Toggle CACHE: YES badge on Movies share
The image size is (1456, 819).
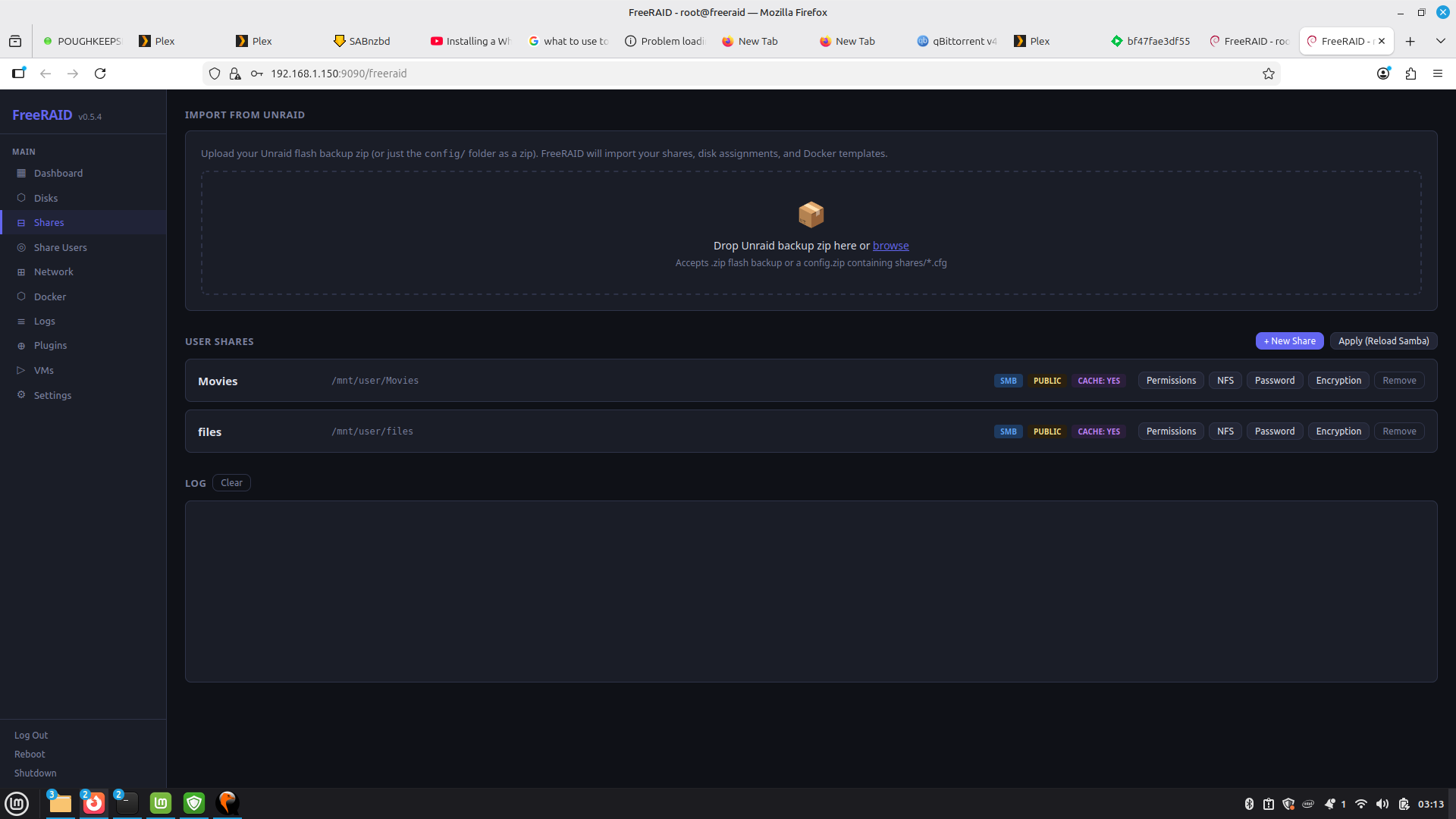coord(1098,381)
